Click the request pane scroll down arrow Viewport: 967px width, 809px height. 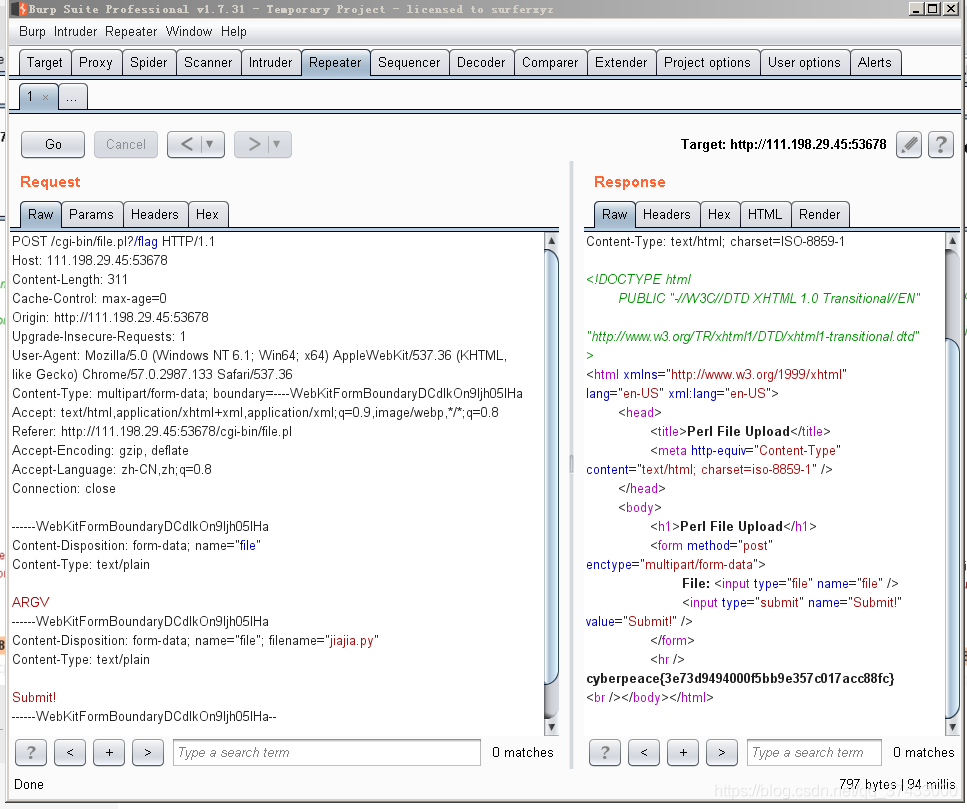tap(552, 727)
